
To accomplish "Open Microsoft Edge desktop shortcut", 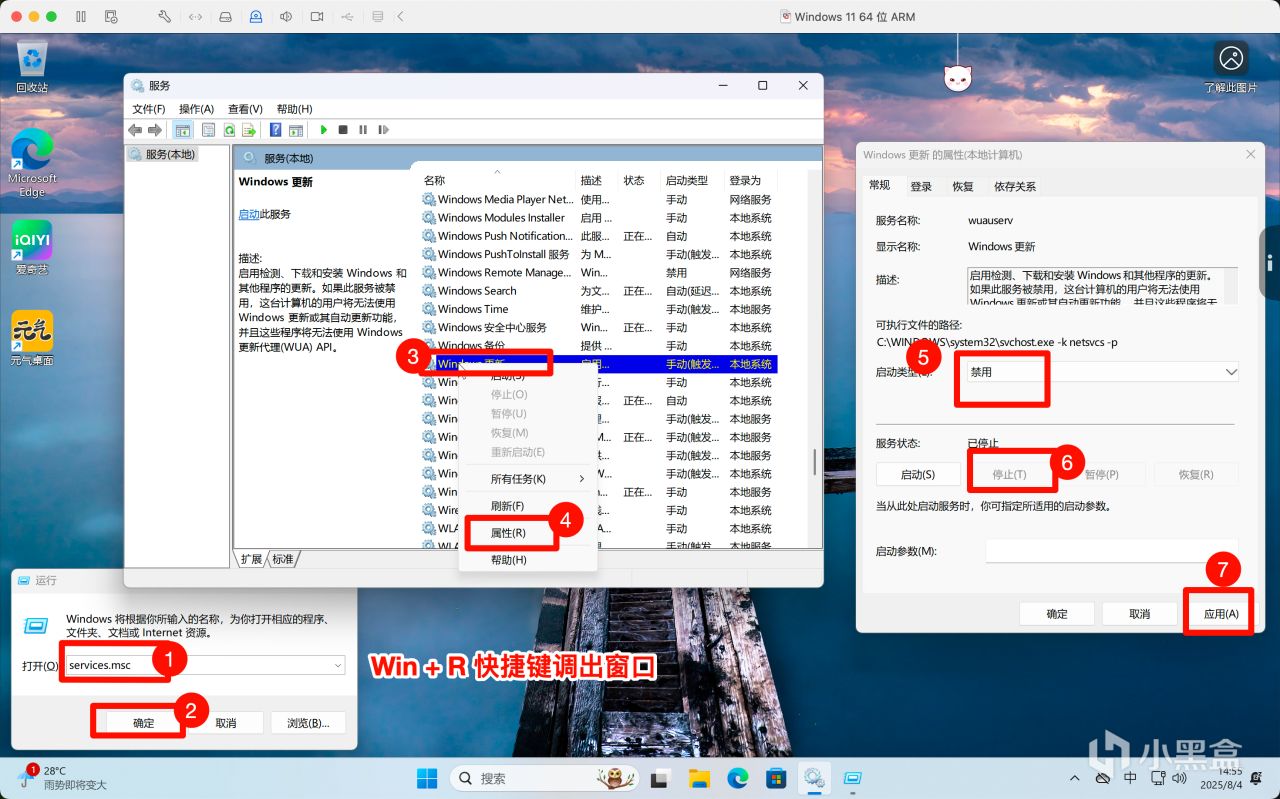I will (x=32, y=163).
